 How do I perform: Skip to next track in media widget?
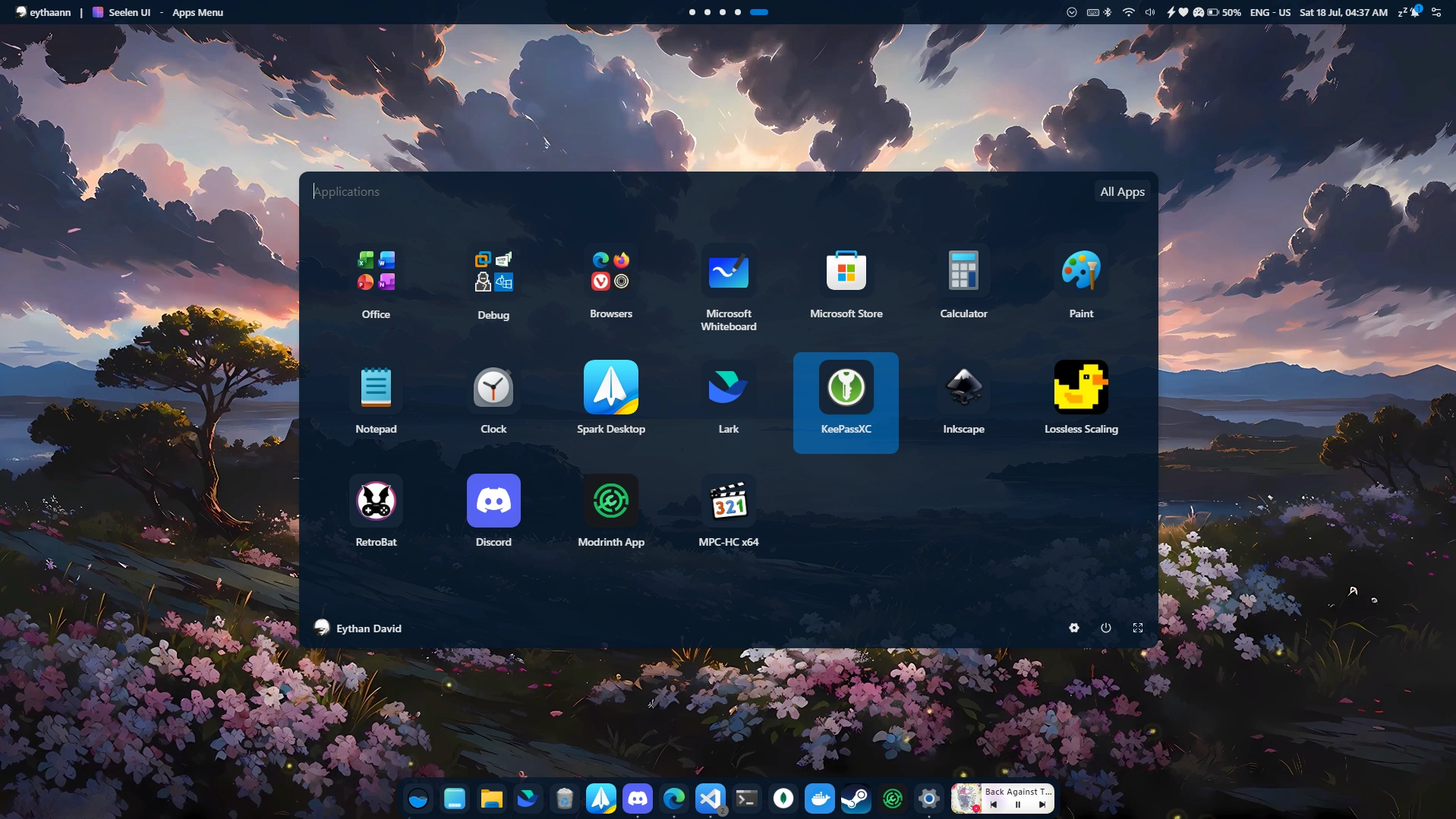pos(1042,805)
